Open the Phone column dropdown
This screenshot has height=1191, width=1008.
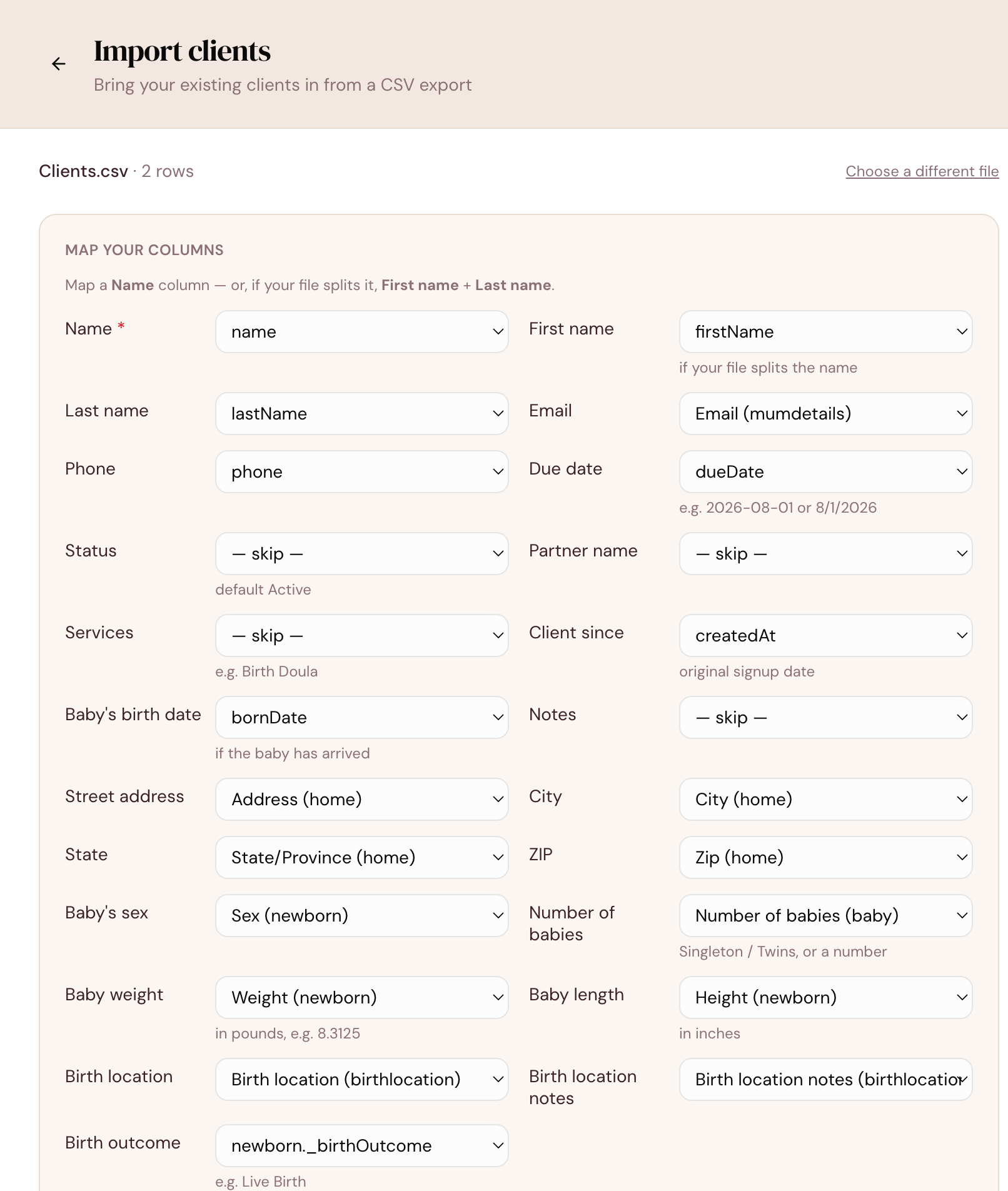coord(362,472)
